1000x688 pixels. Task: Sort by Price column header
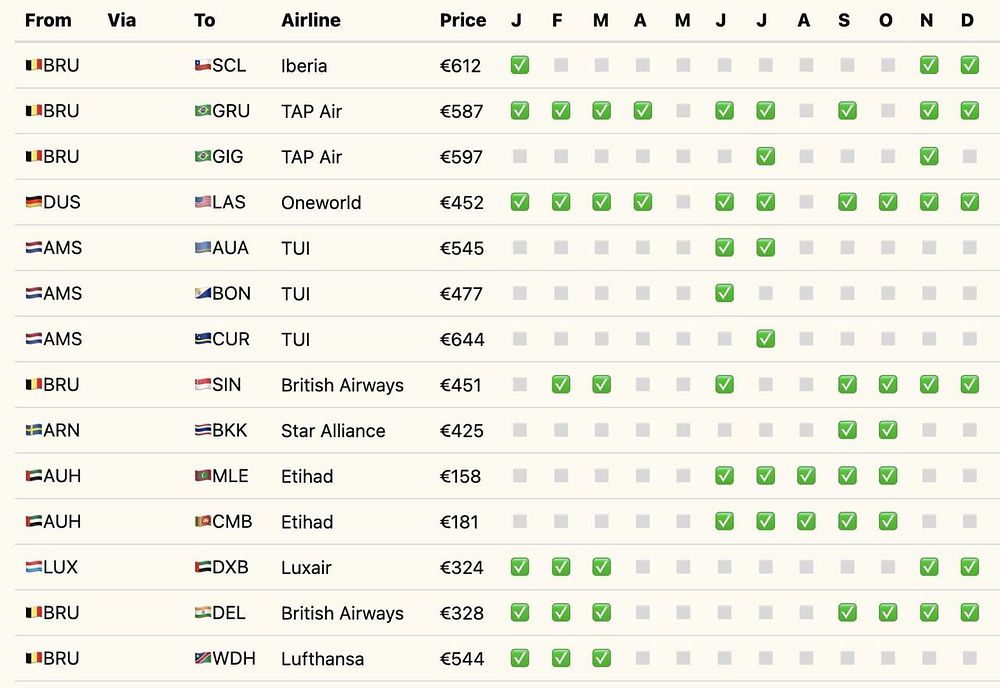click(462, 20)
